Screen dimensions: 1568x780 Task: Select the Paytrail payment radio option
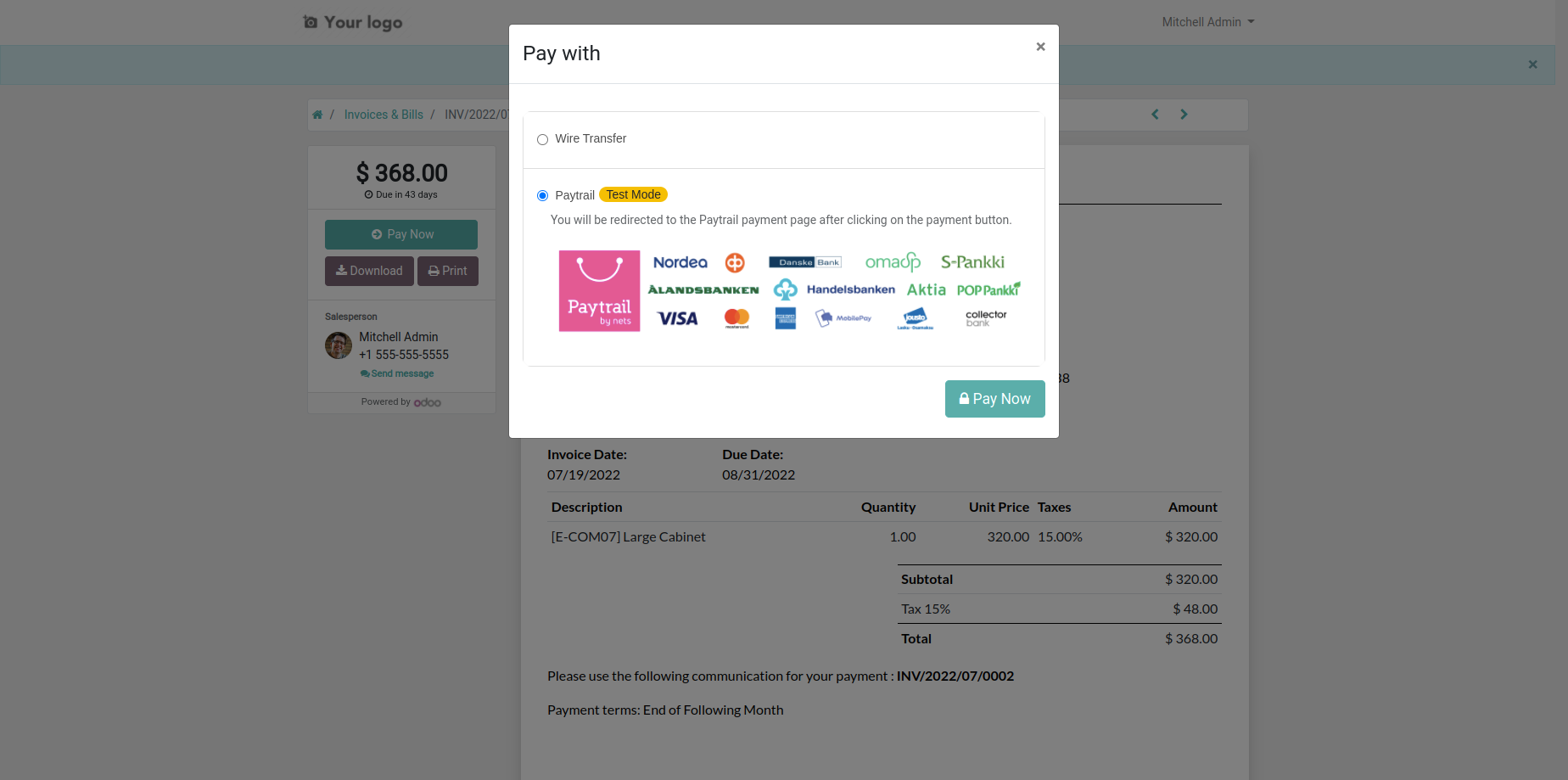542,196
